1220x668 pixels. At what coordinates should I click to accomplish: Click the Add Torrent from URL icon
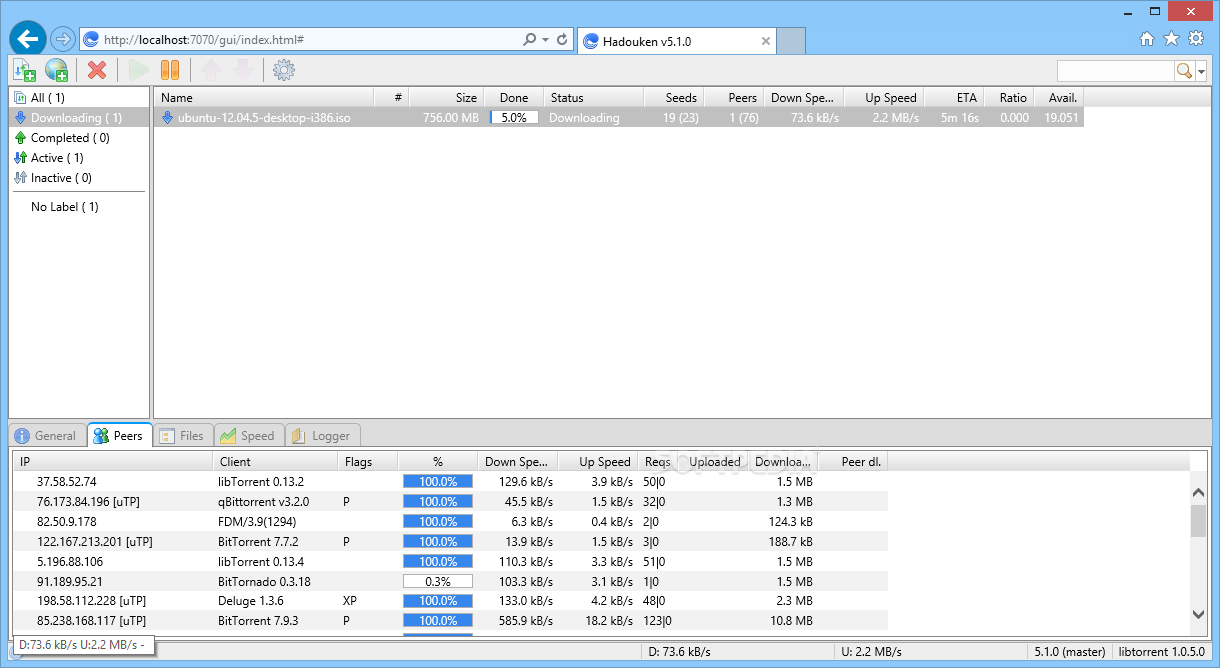57,70
